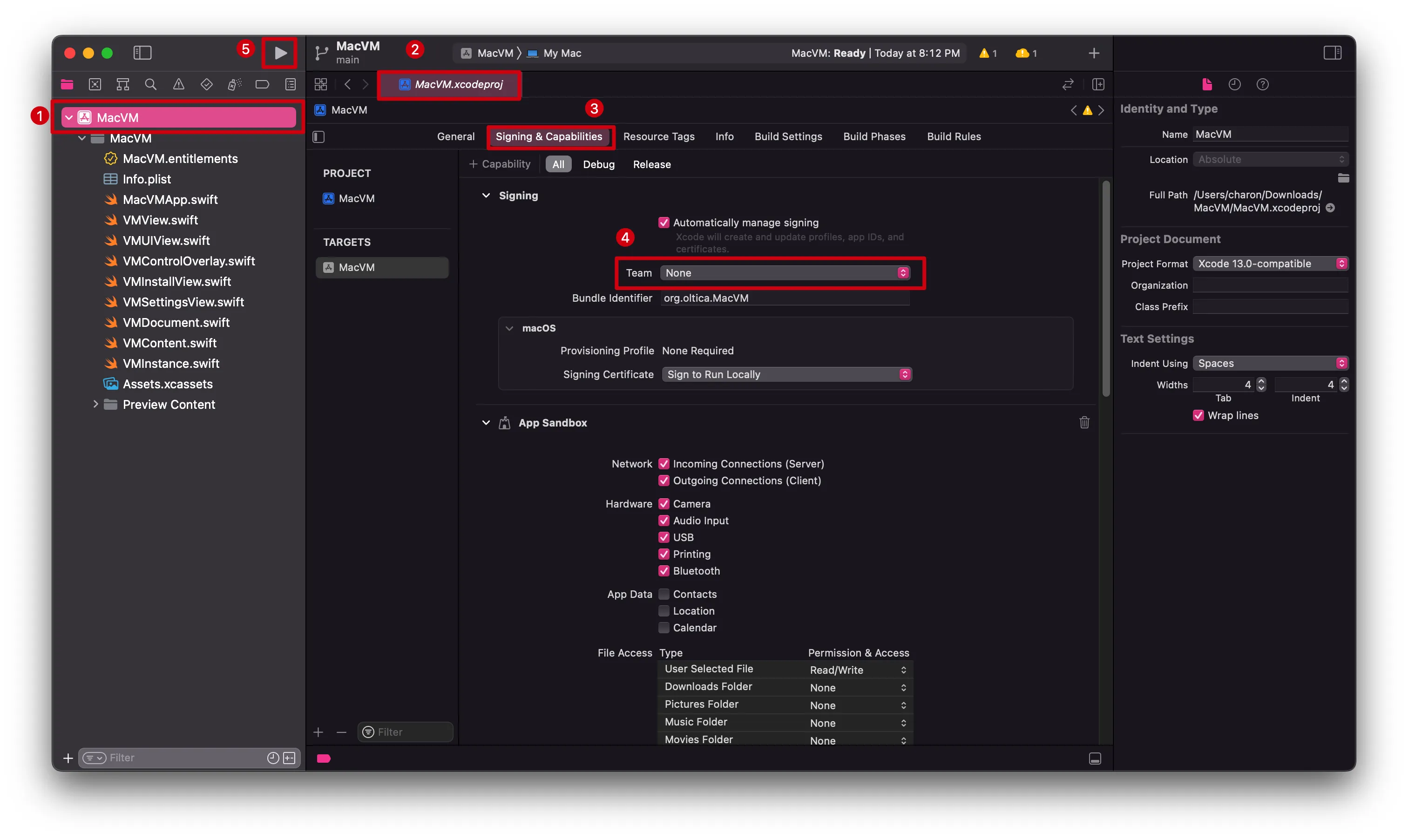Collapse the Signing section

coord(486,195)
